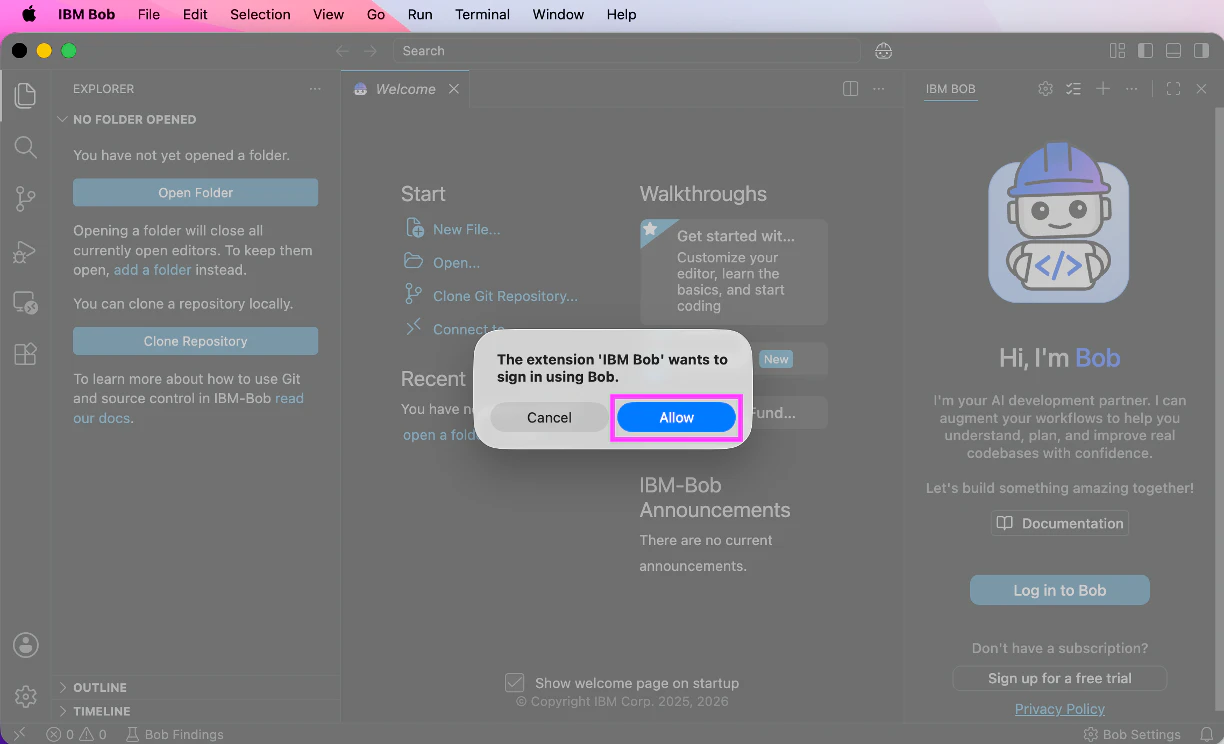The width and height of the screenshot is (1224, 744).
Task: Select the Welcome editor tab
Action: coord(405,89)
